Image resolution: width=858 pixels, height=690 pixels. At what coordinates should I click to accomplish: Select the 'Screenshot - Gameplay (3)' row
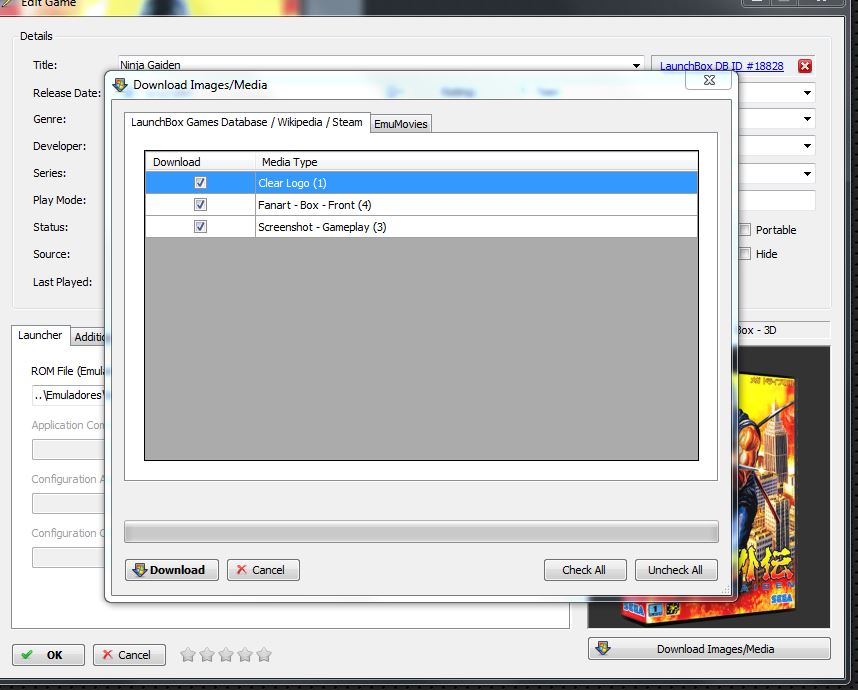[x=421, y=227]
